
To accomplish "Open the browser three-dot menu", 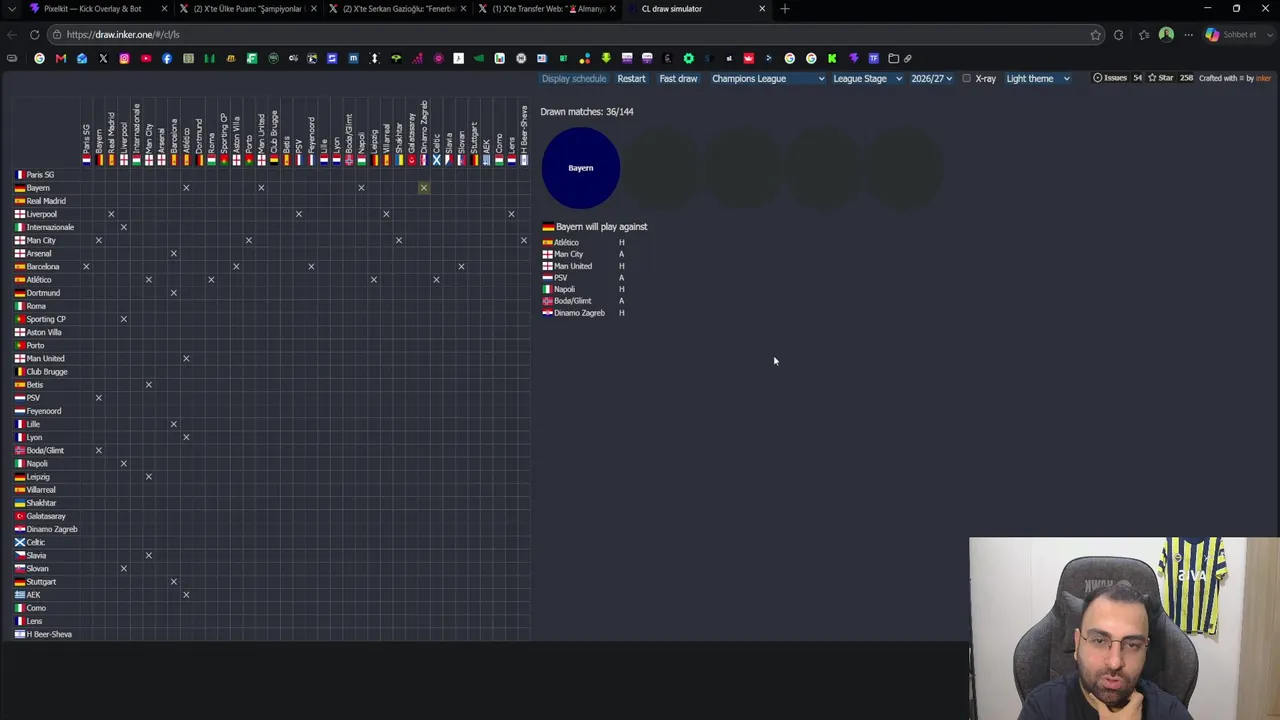I will [1188, 34].
